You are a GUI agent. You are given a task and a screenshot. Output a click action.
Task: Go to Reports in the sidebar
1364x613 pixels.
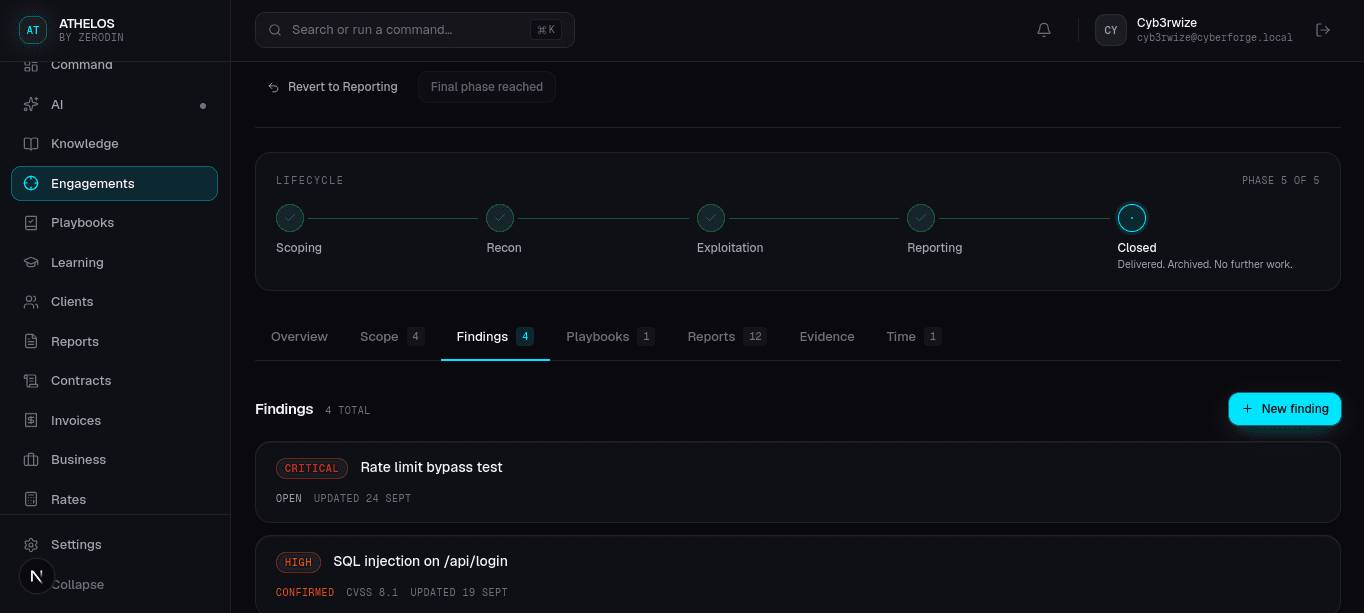(114, 341)
